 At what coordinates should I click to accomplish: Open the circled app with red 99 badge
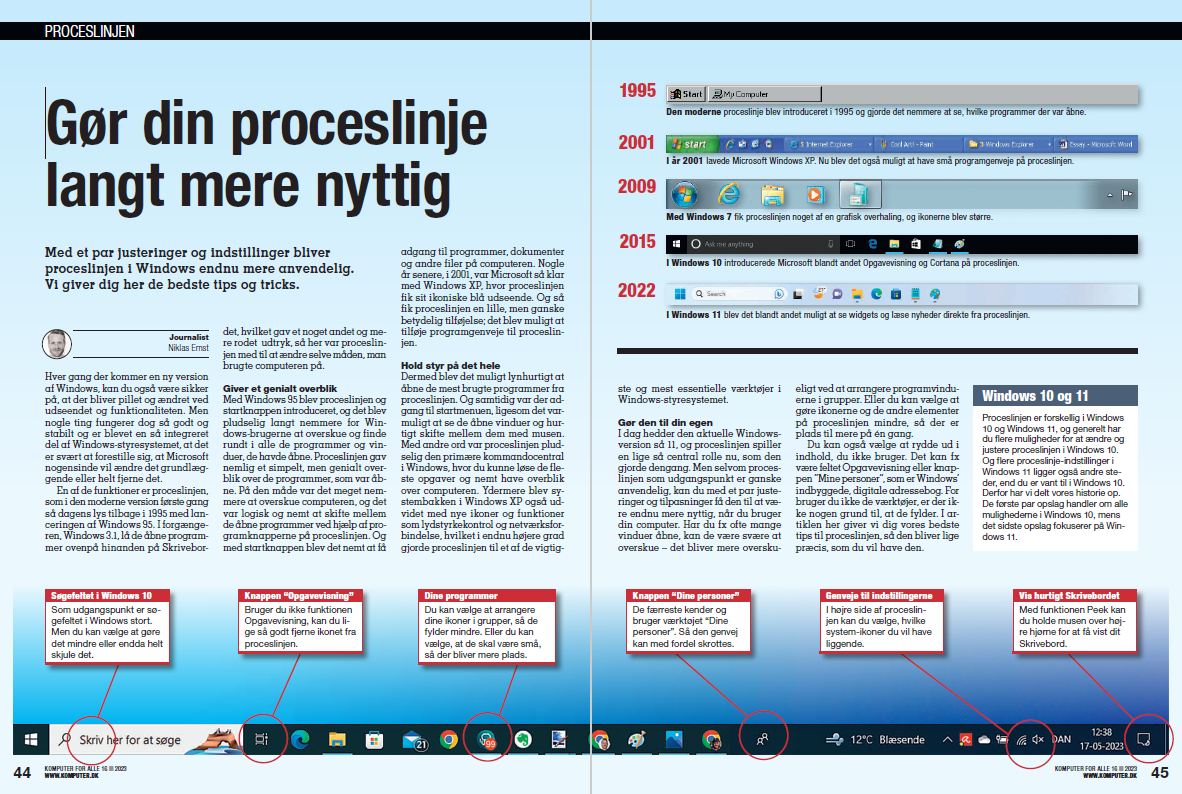487,740
